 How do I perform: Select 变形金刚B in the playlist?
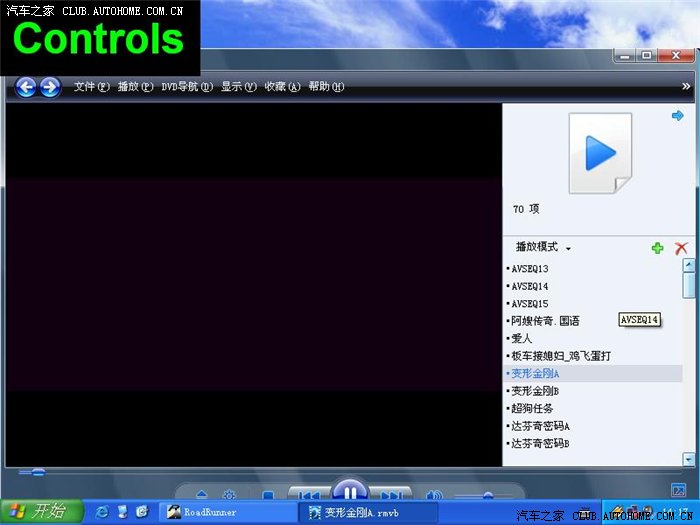pyautogui.click(x=535, y=390)
